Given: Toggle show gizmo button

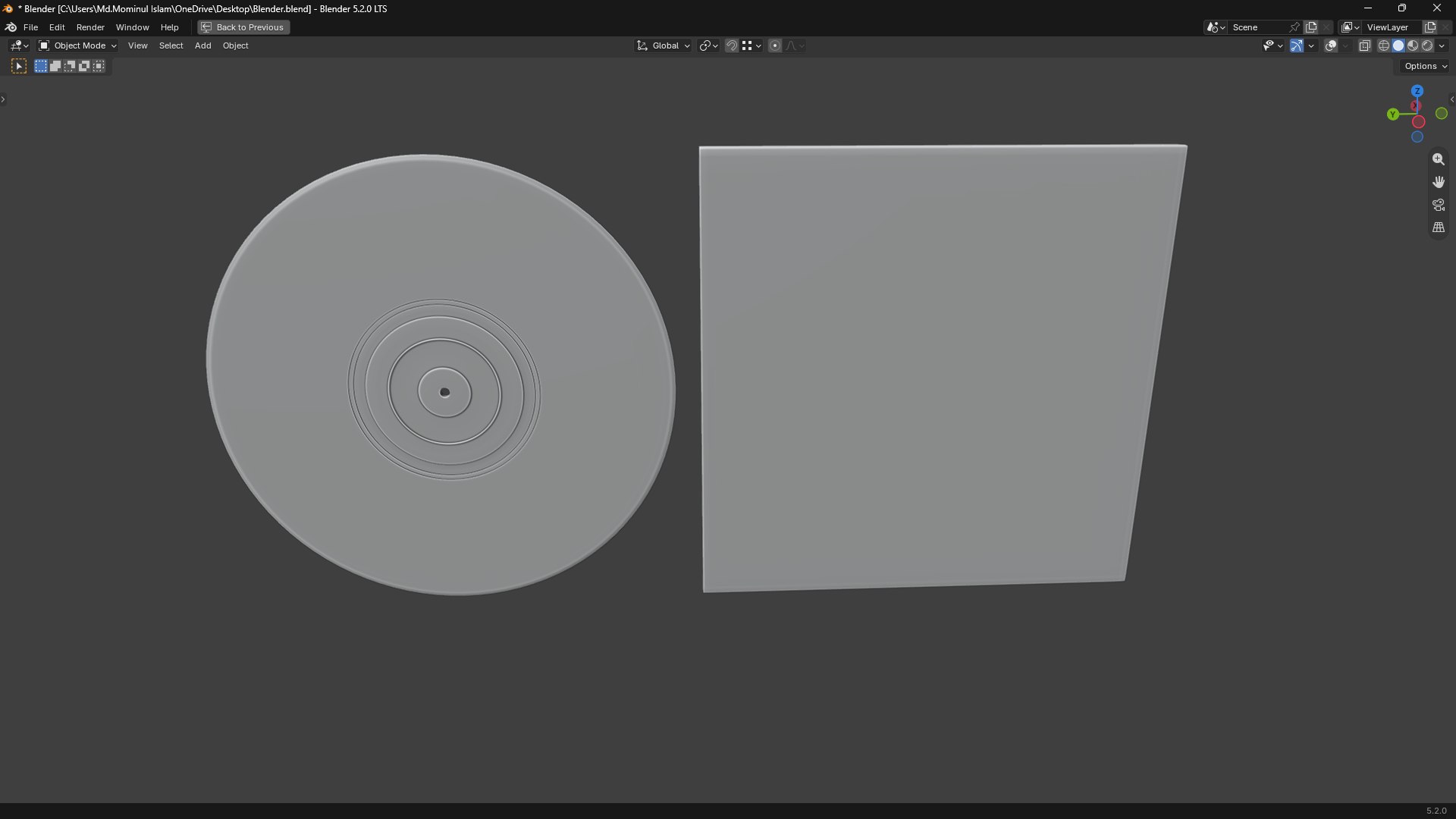Looking at the screenshot, I should point(1297,45).
